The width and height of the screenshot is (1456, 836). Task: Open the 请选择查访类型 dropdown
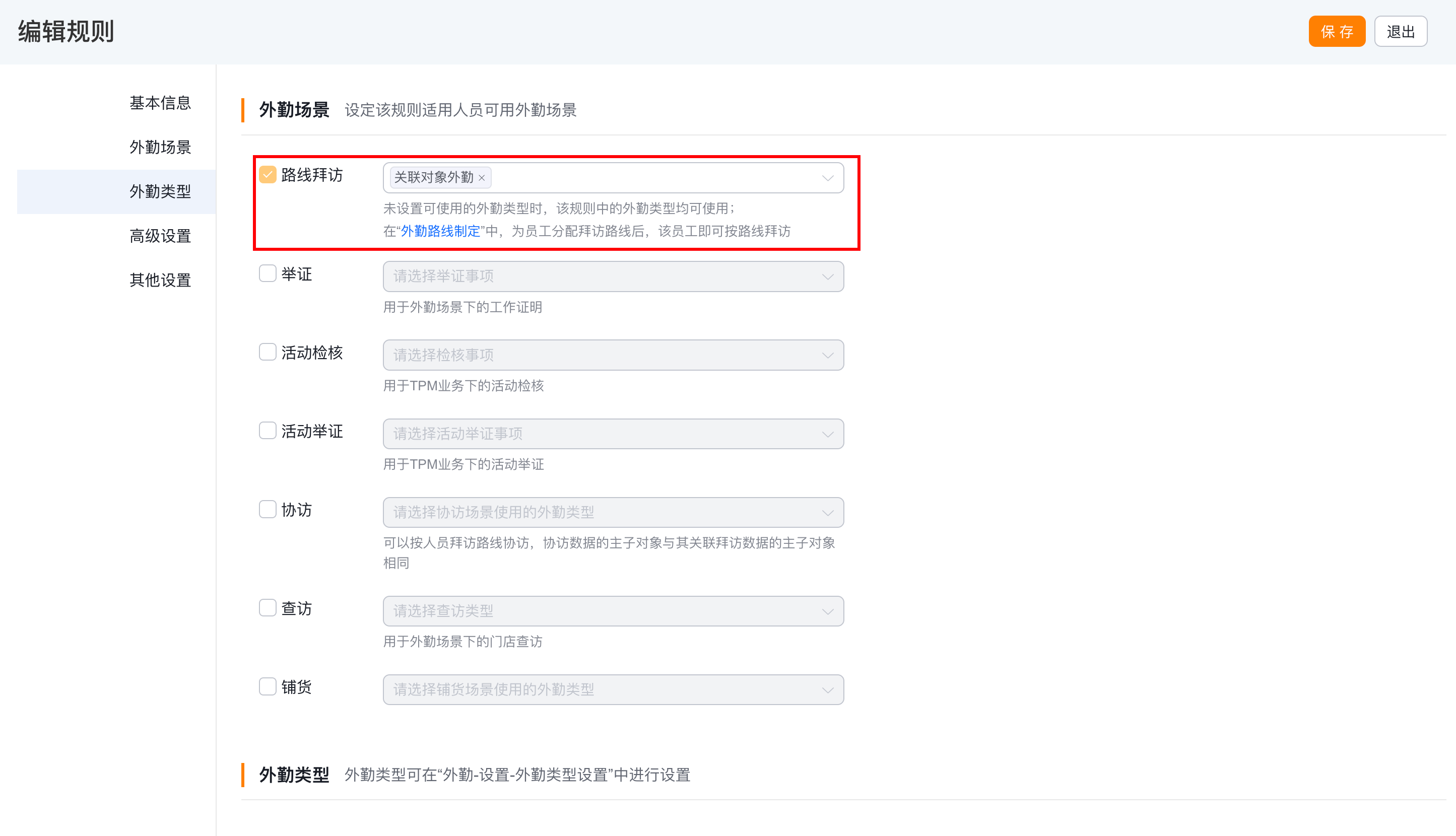click(614, 611)
